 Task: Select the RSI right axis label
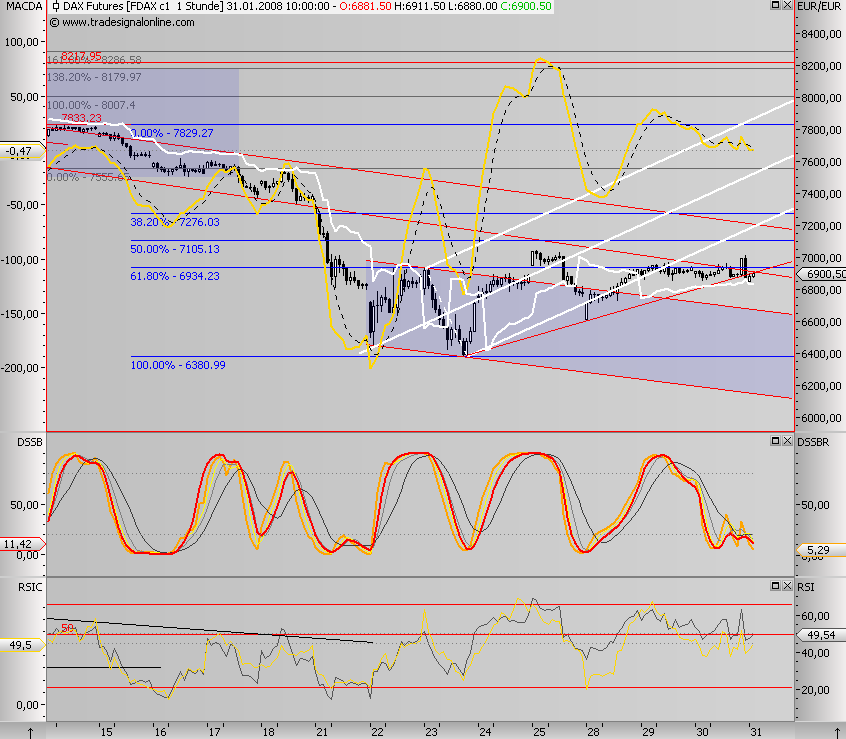pos(806,587)
